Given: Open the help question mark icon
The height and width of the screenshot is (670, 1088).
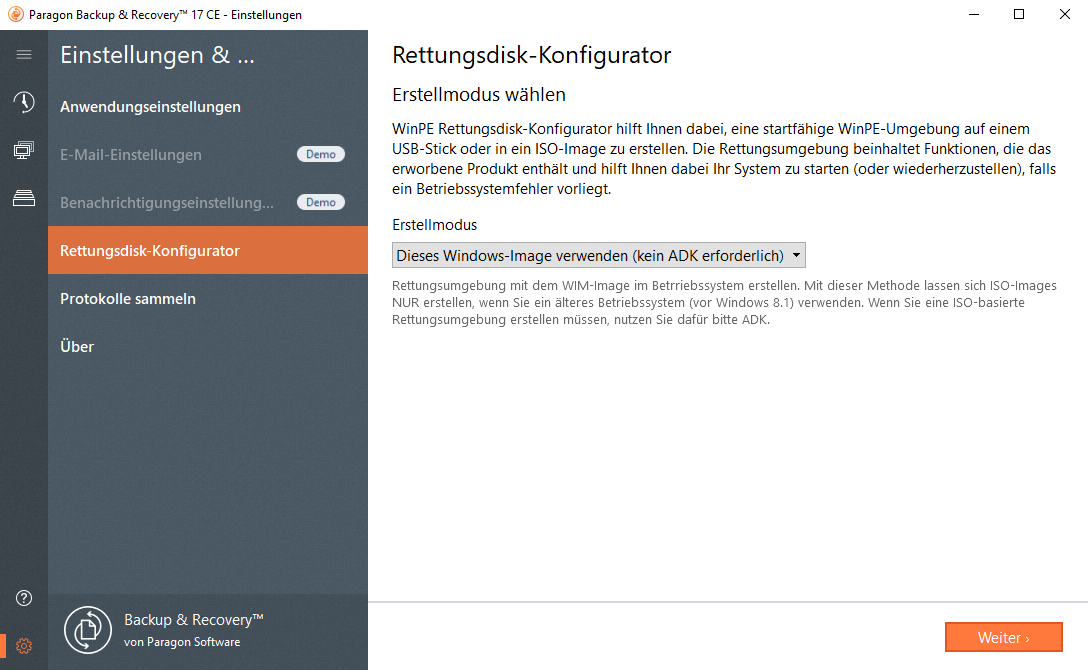Looking at the screenshot, I should point(24,598).
